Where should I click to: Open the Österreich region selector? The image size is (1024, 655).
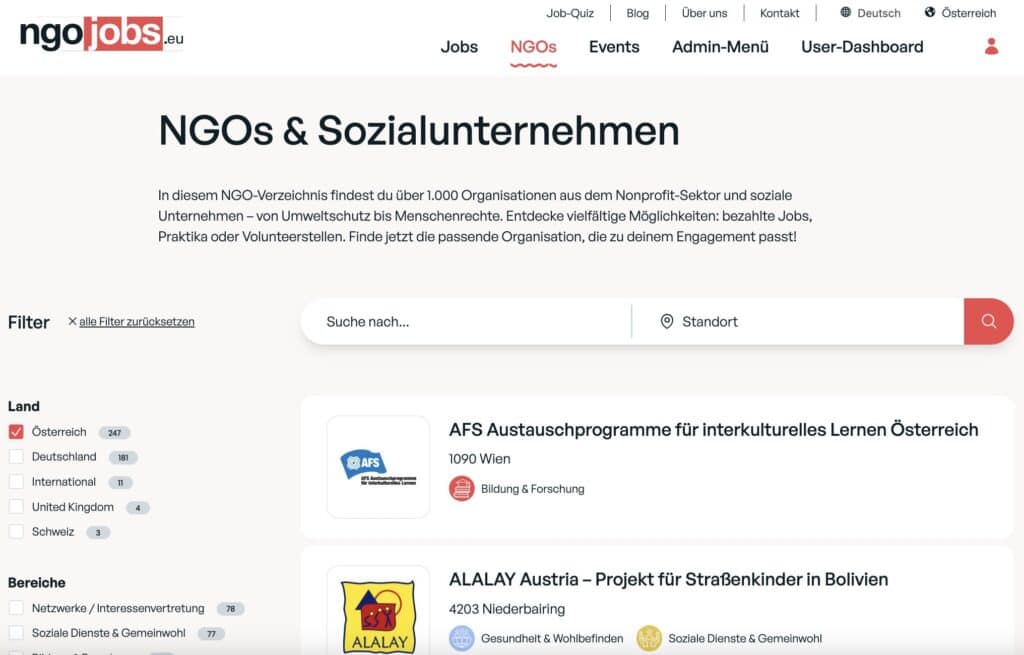960,13
